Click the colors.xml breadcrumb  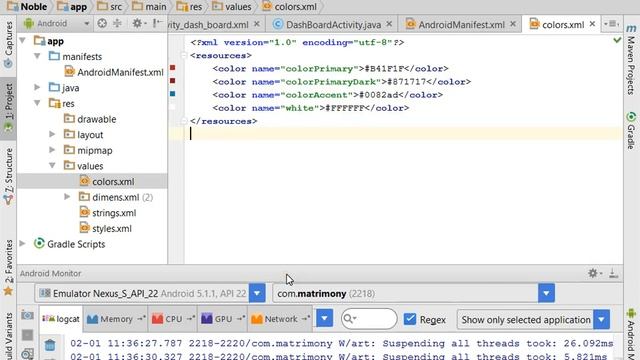click(289, 7)
